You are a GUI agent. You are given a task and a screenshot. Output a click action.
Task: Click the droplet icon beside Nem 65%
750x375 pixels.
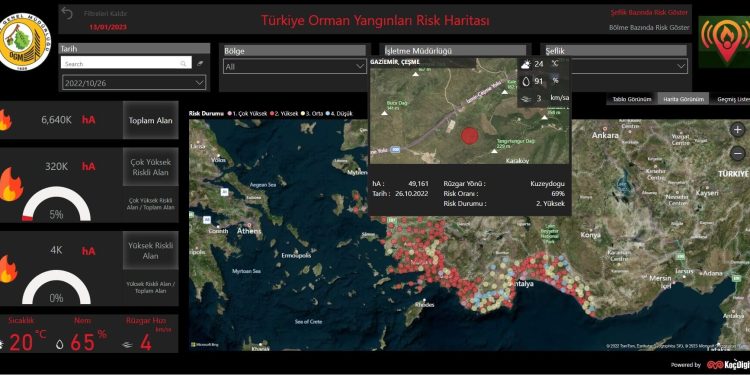click(59, 344)
